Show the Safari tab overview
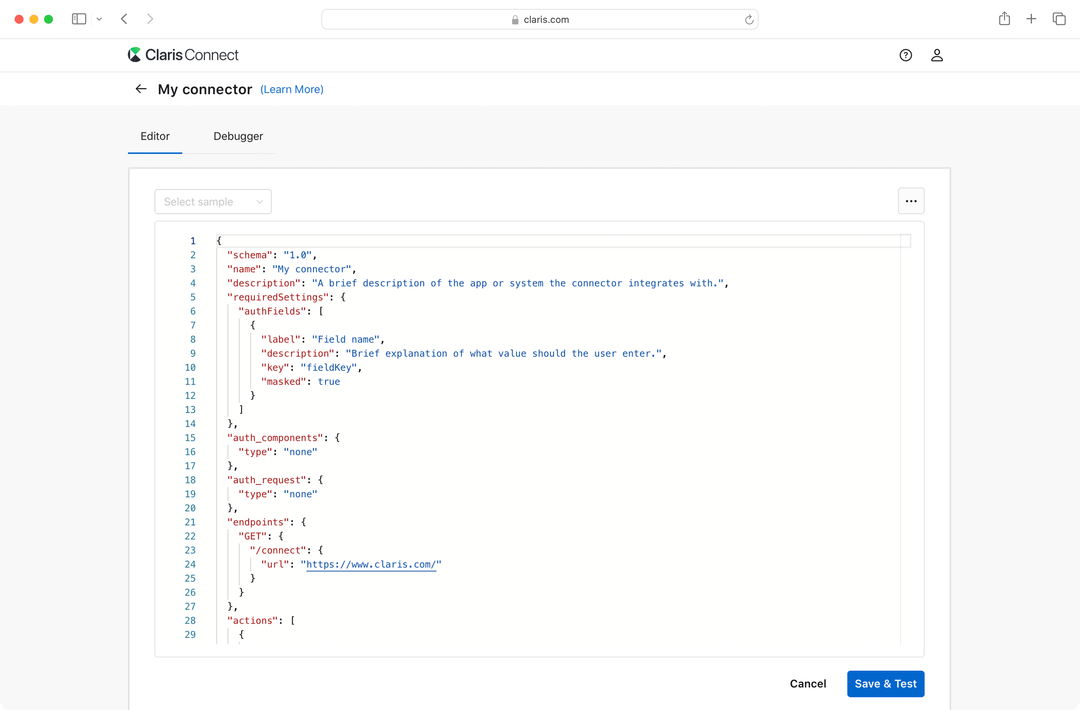 pos(1059,19)
